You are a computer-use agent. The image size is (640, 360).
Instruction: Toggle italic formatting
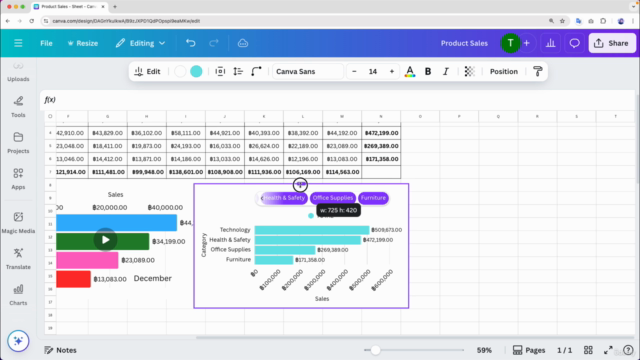(x=446, y=71)
